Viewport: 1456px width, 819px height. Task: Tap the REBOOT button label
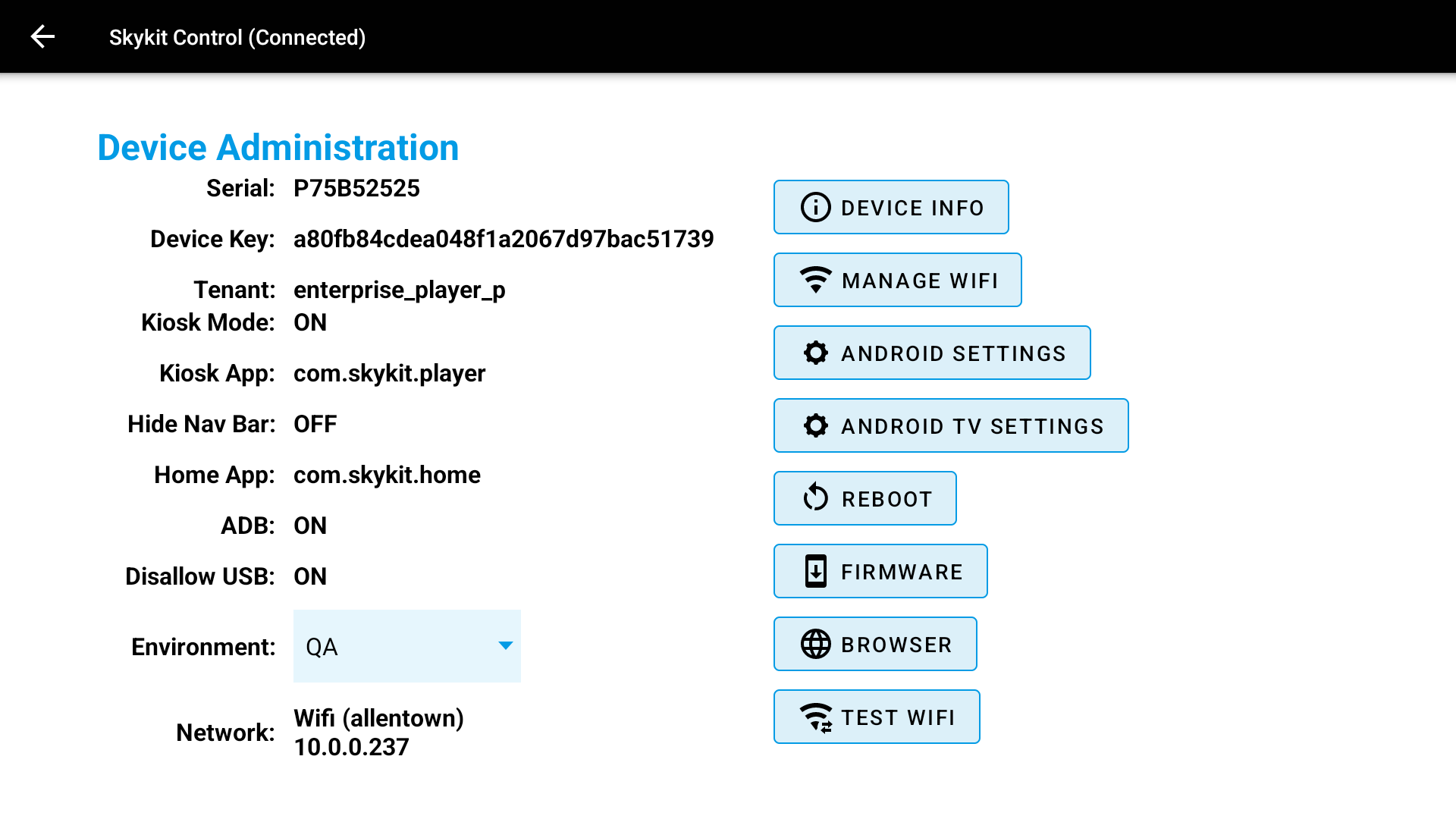[886, 499]
